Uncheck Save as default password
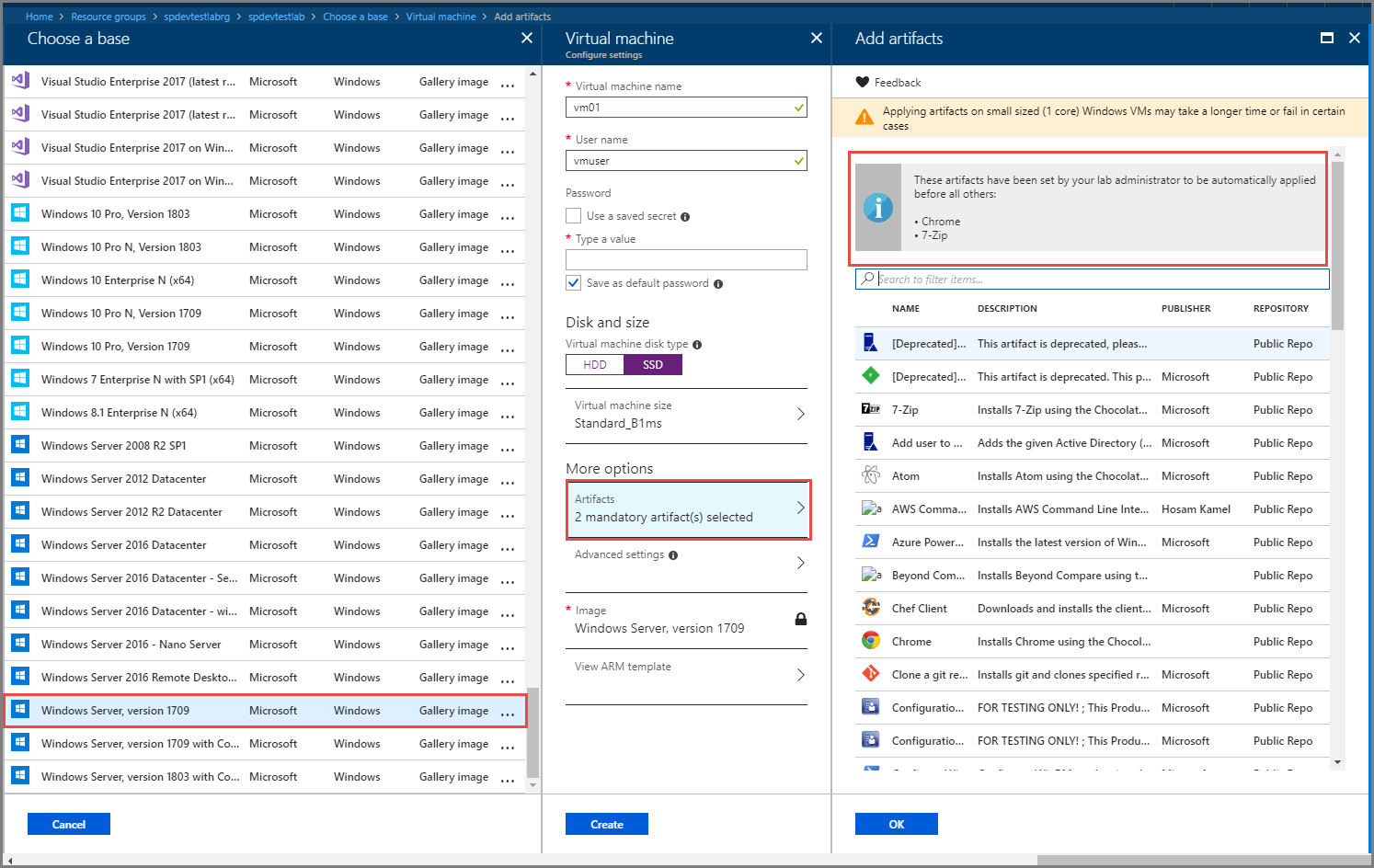 (x=573, y=282)
